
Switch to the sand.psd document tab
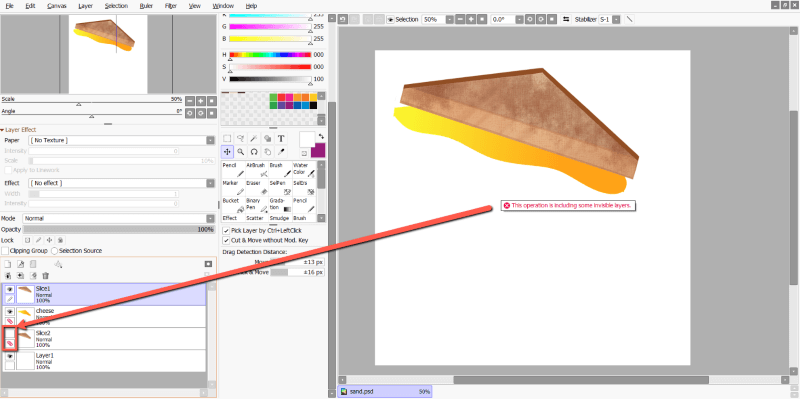point(385,392)
